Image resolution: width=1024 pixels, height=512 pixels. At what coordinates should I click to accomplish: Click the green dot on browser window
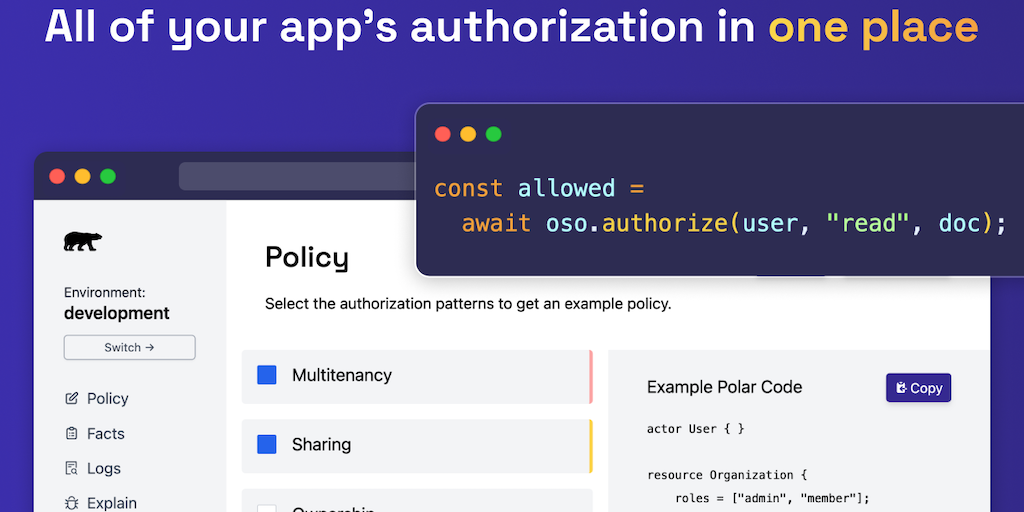[x=108, y=176]
